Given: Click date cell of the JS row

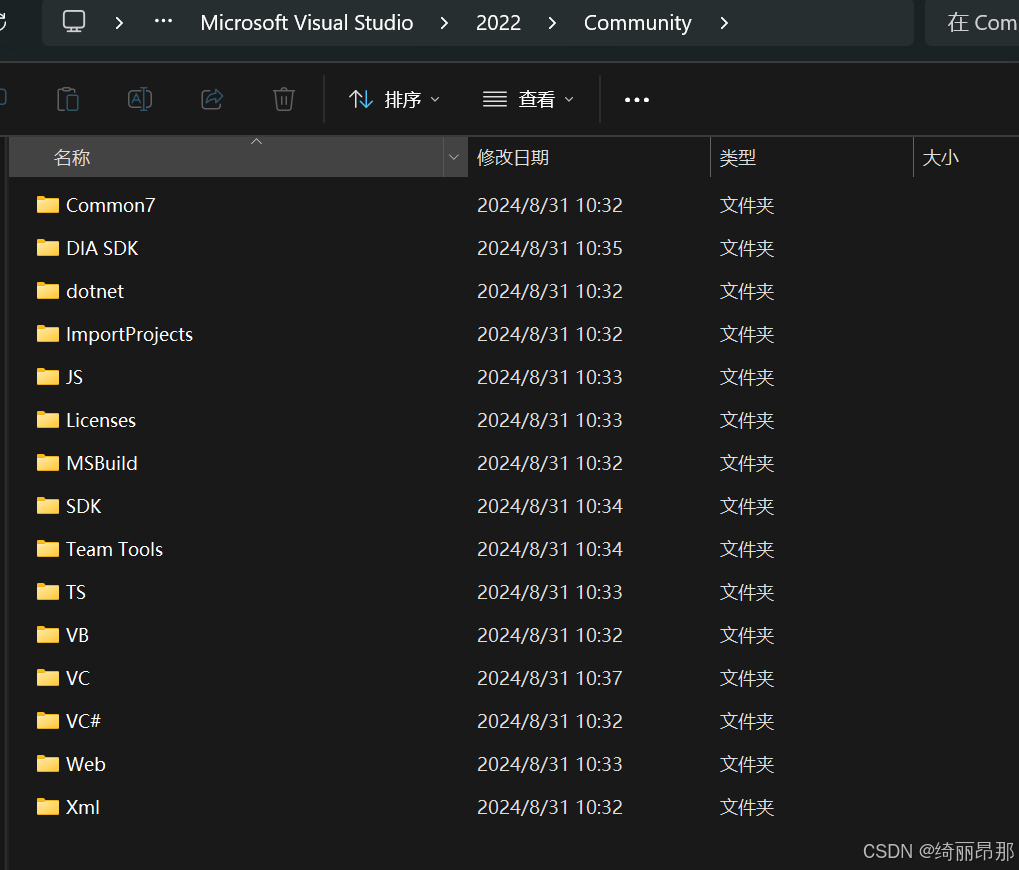Looking at the screenshot, I should point(550,377).
